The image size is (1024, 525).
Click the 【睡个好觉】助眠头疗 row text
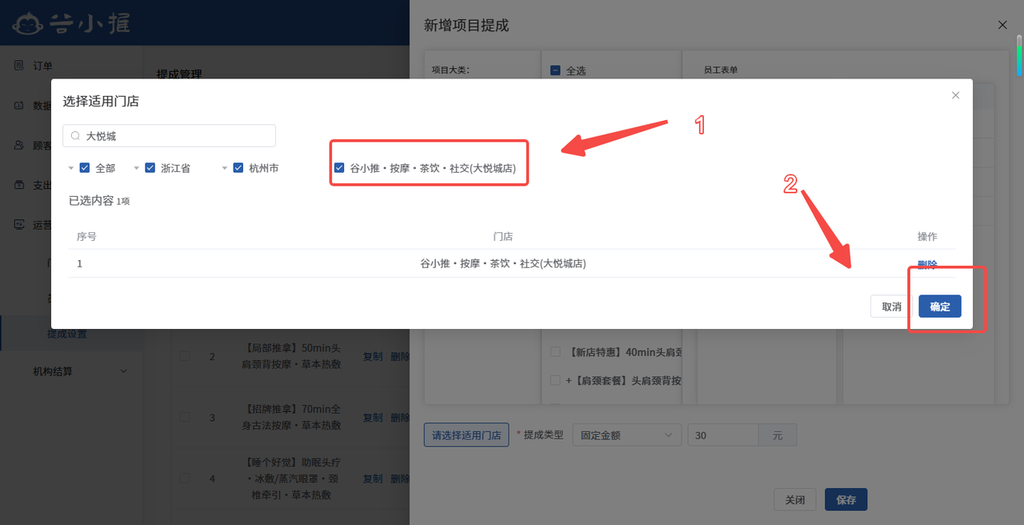291,479
